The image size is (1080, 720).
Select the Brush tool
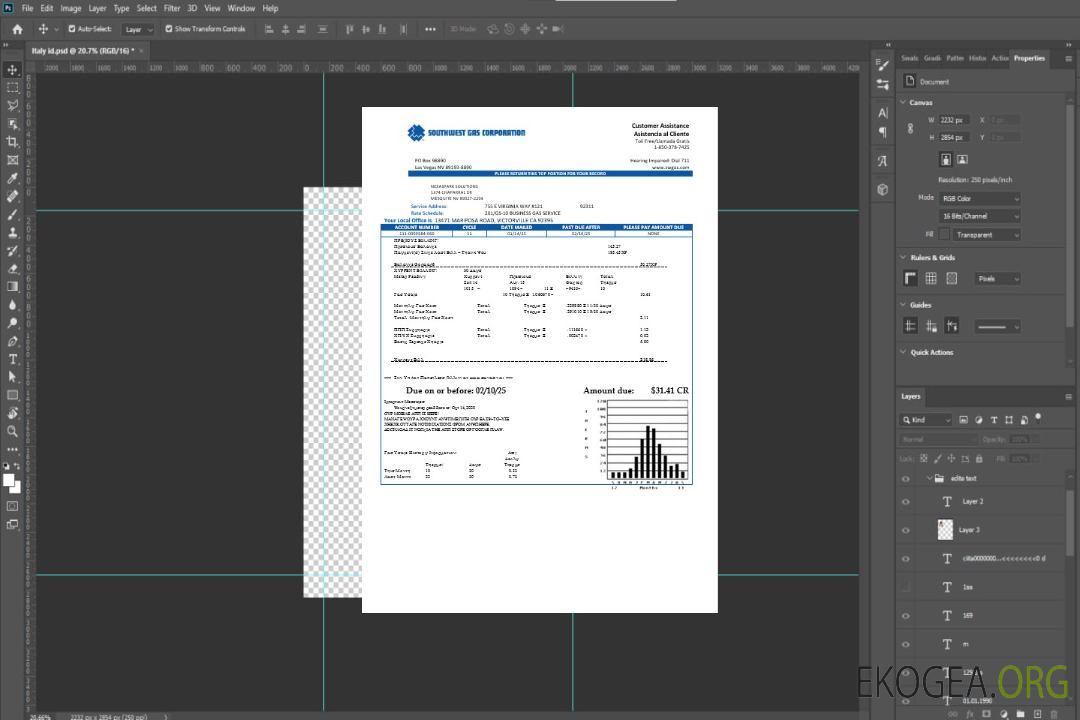(x=12, y=214)
